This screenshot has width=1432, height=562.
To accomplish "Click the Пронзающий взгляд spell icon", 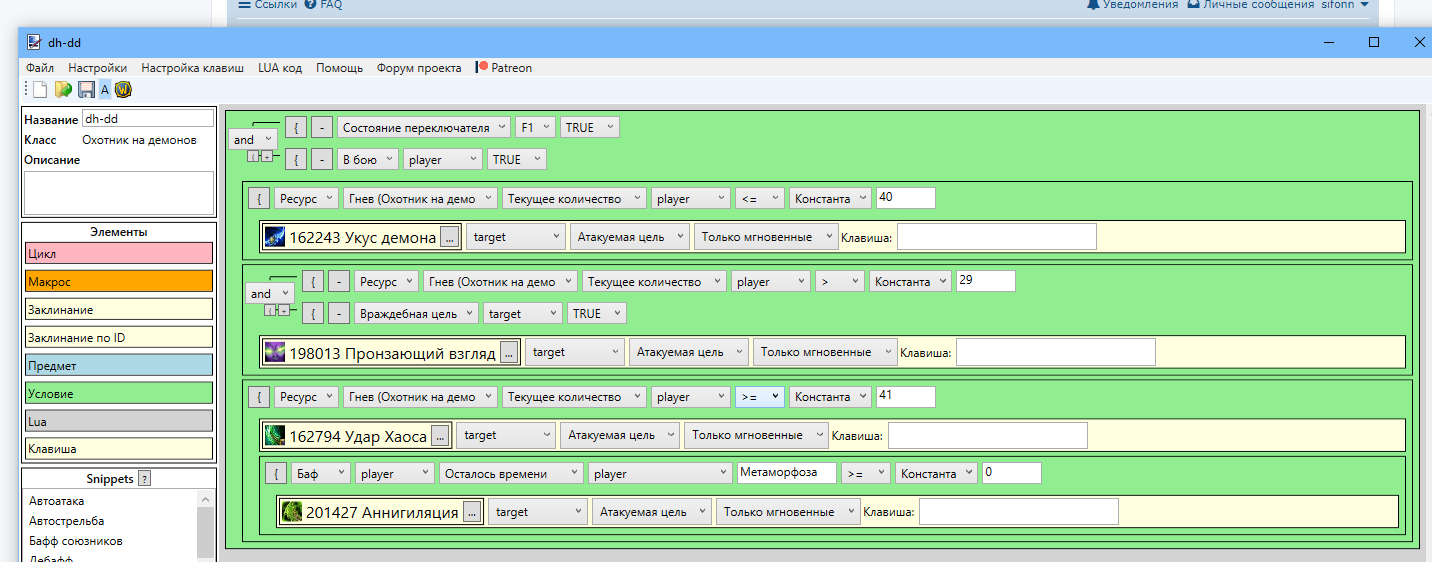I will pos(275,352).
